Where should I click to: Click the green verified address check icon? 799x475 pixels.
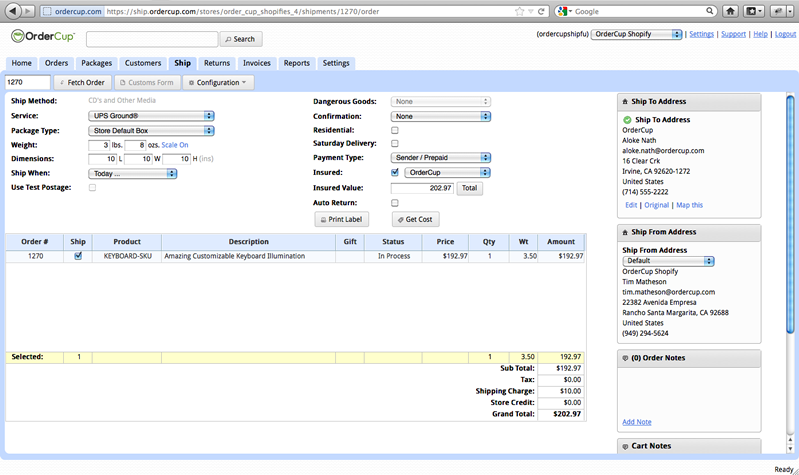click(x=627, y=120)
